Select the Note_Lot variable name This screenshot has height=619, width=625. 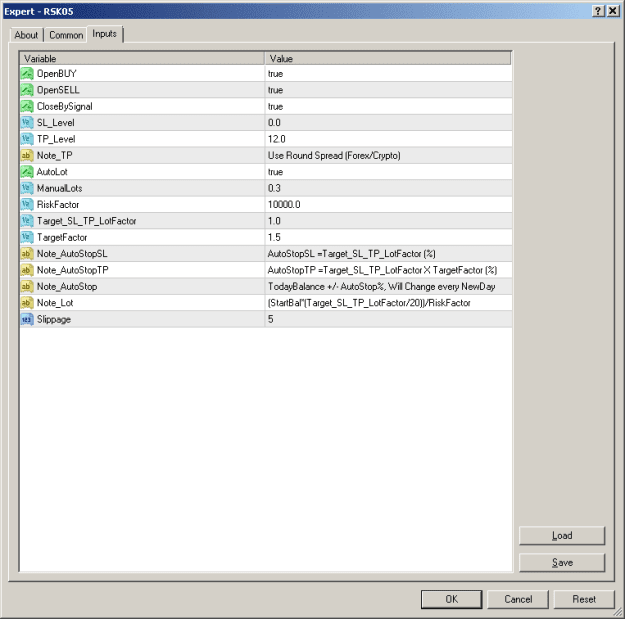pyautogui.click(x=55, y=303)
